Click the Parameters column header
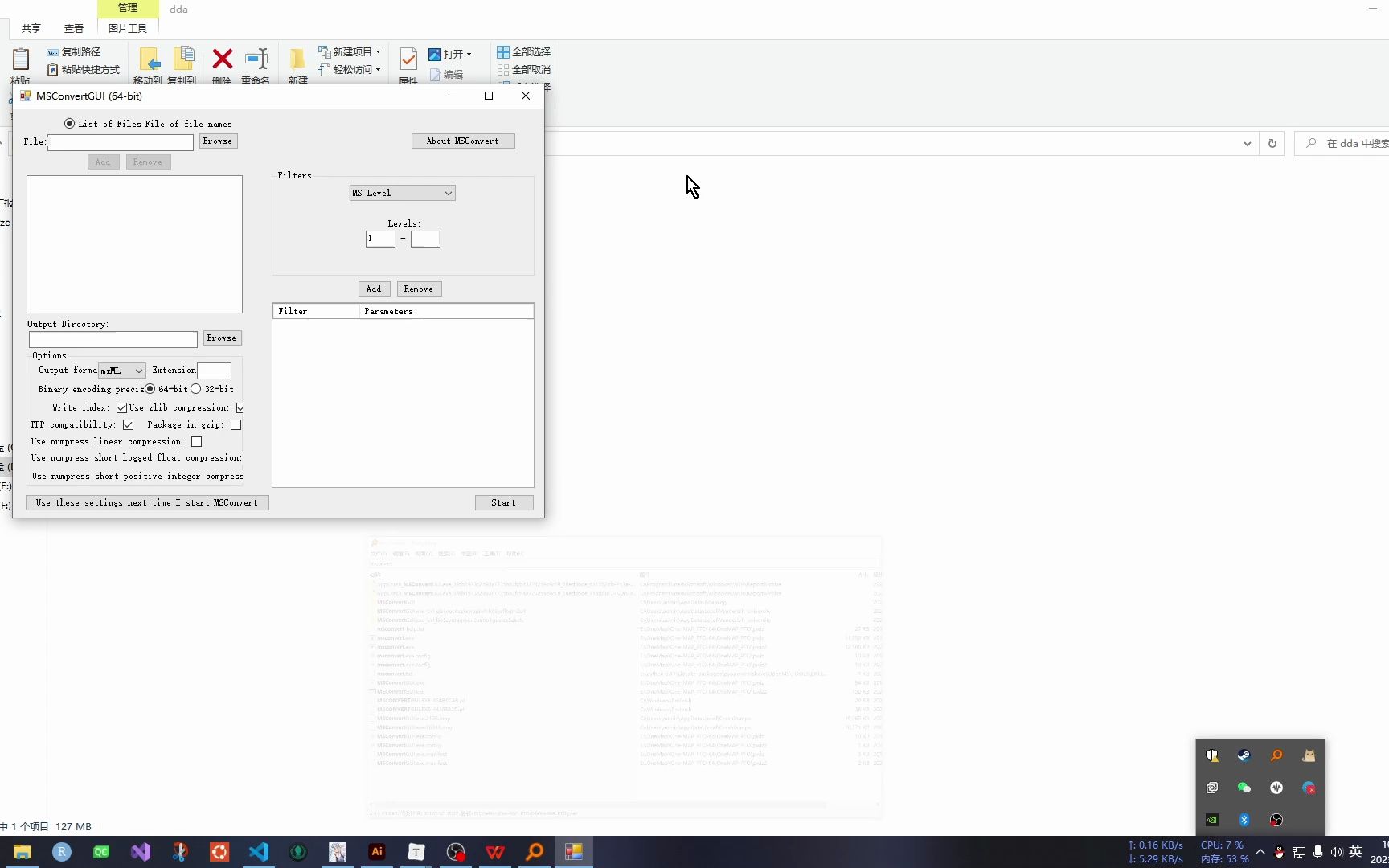 point(446,311)
